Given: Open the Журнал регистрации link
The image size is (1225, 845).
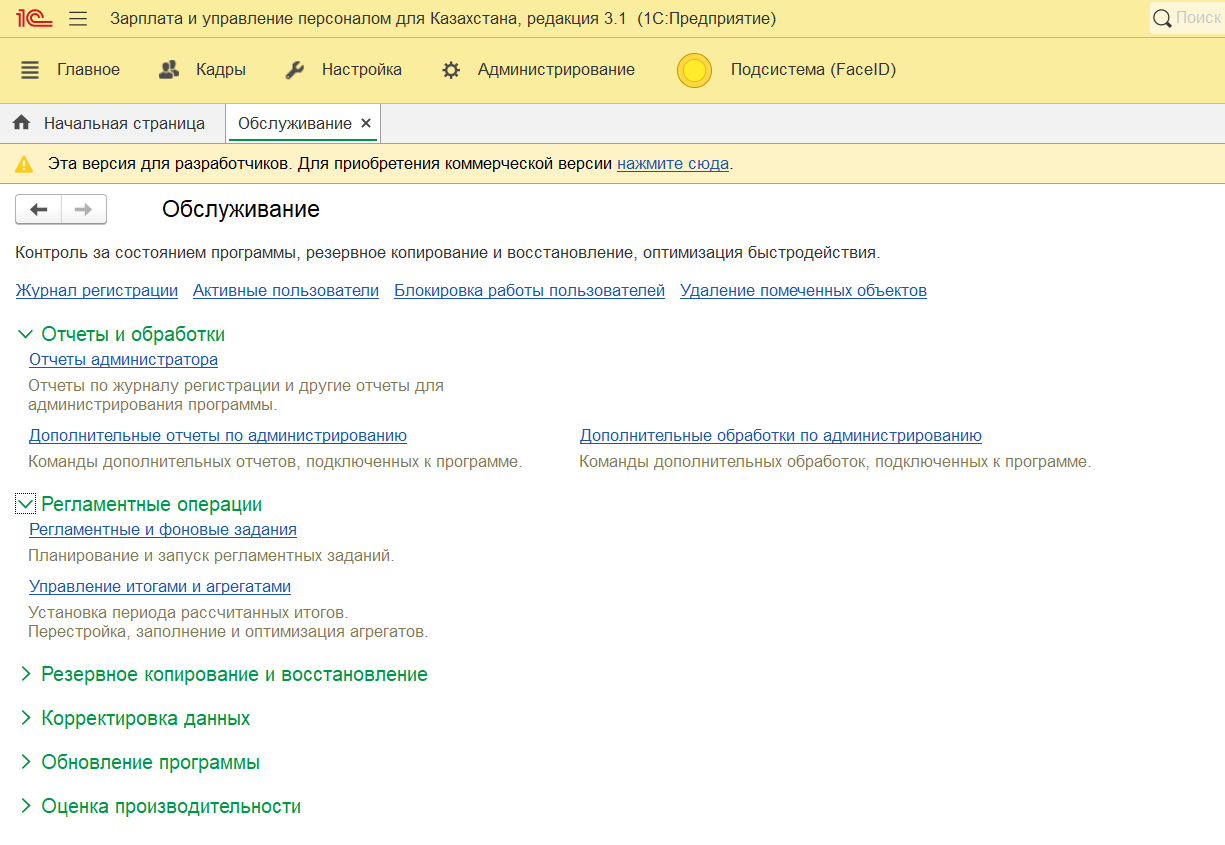Looking at the screenshot, I should click(97, 291).
